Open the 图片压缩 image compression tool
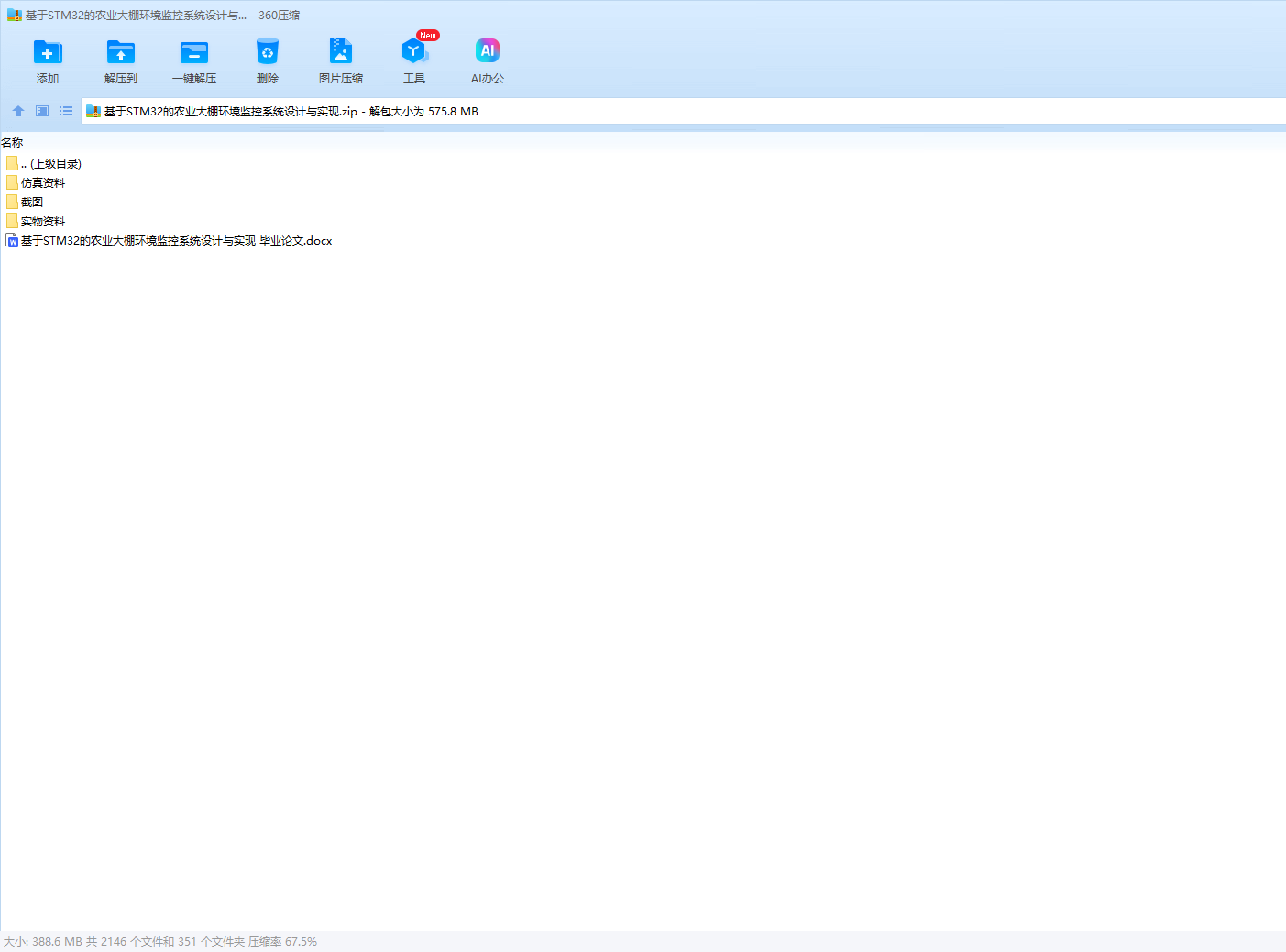The height and width of the screenshot is (952, 1286). 341,61
